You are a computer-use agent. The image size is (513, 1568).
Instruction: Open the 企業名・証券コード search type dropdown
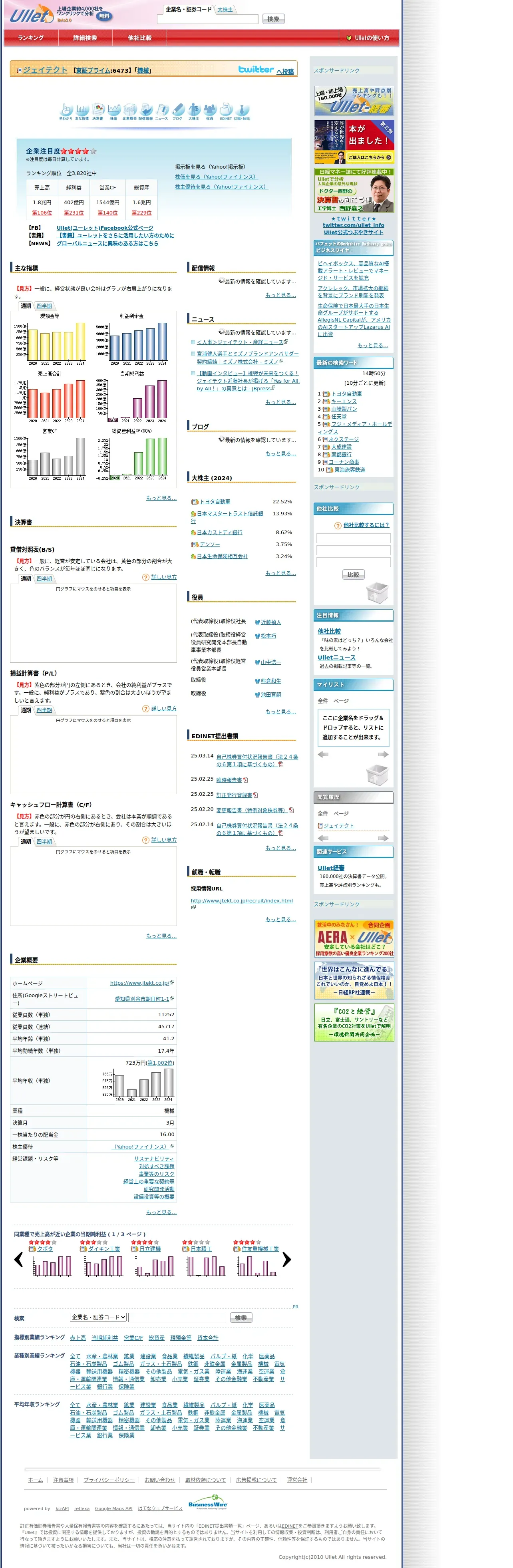point(98,1317)
